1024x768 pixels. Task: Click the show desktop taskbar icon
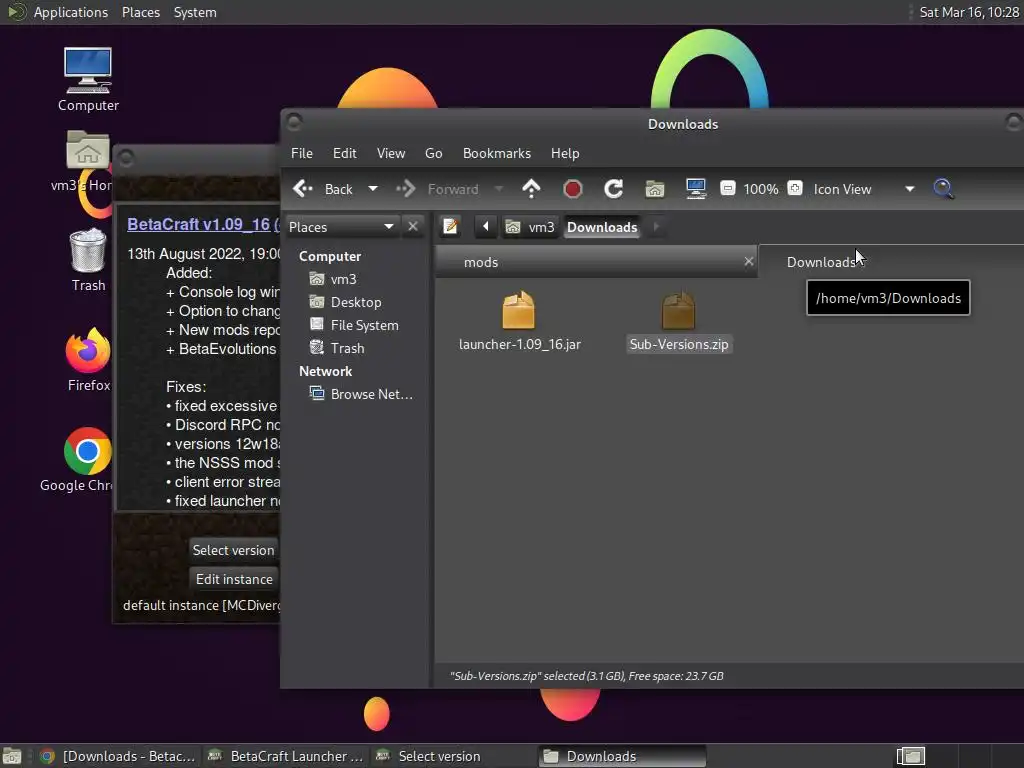pyautogui.click(x=12, y=756)
